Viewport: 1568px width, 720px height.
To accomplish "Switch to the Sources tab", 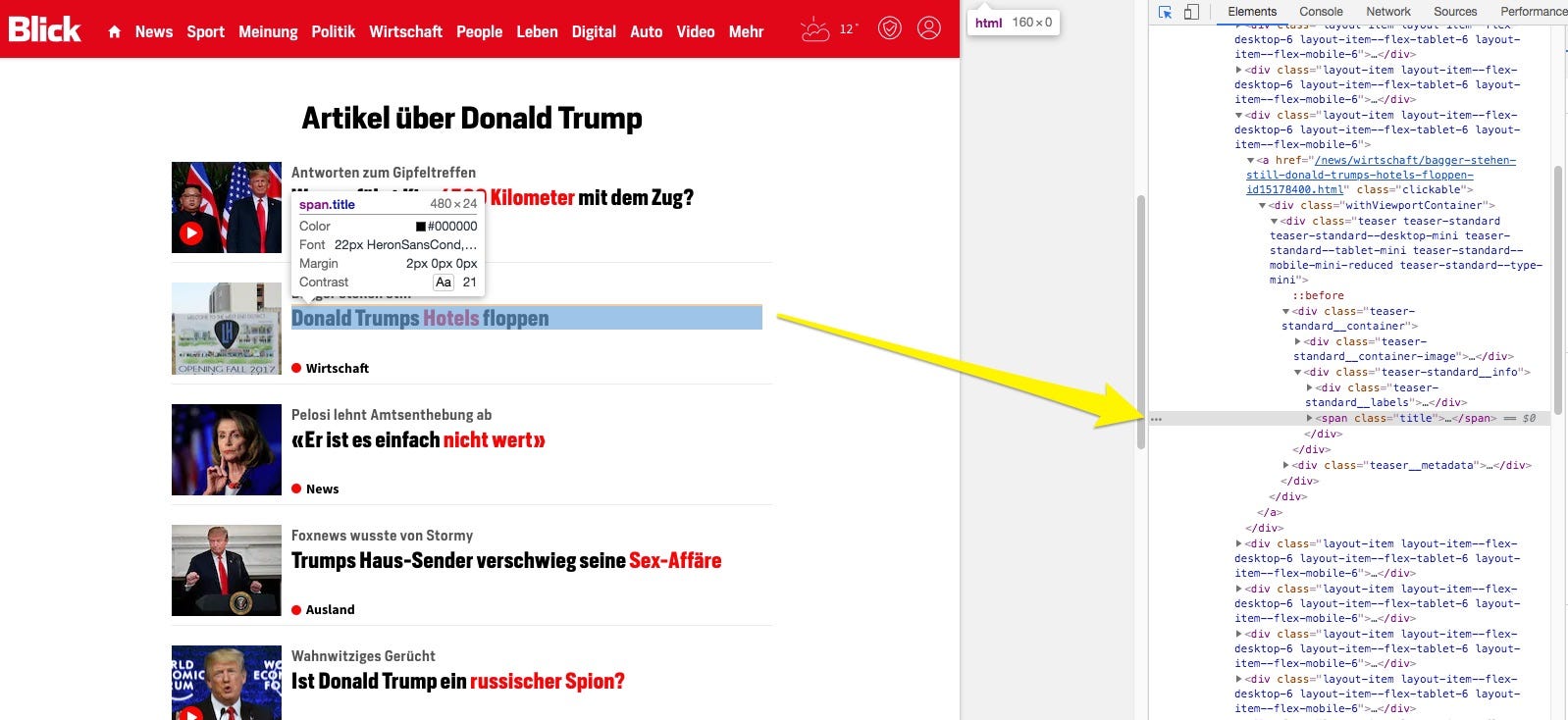I will click(1455, 12).
